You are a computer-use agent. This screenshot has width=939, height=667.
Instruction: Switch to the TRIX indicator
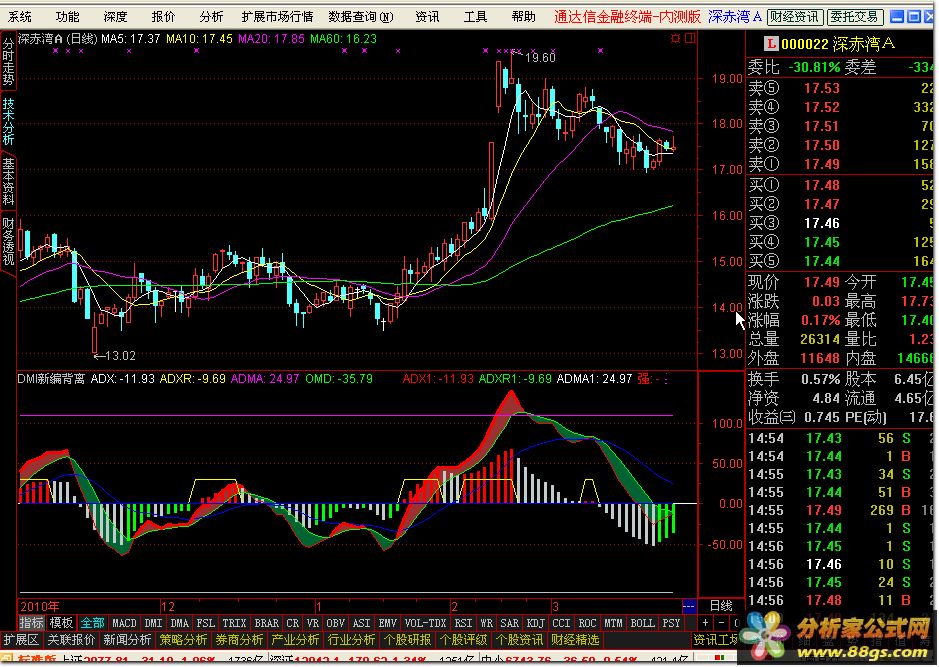[234, 623]
